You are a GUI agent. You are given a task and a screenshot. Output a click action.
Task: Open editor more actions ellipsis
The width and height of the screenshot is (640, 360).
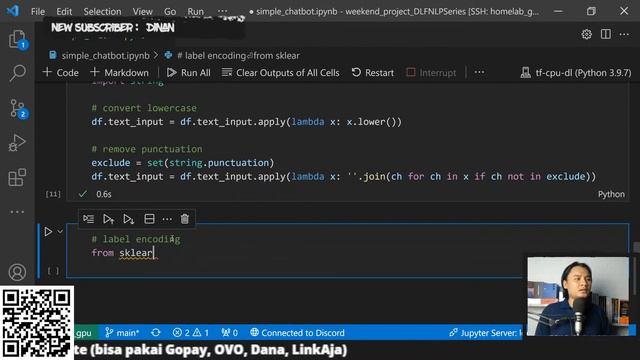624,34
